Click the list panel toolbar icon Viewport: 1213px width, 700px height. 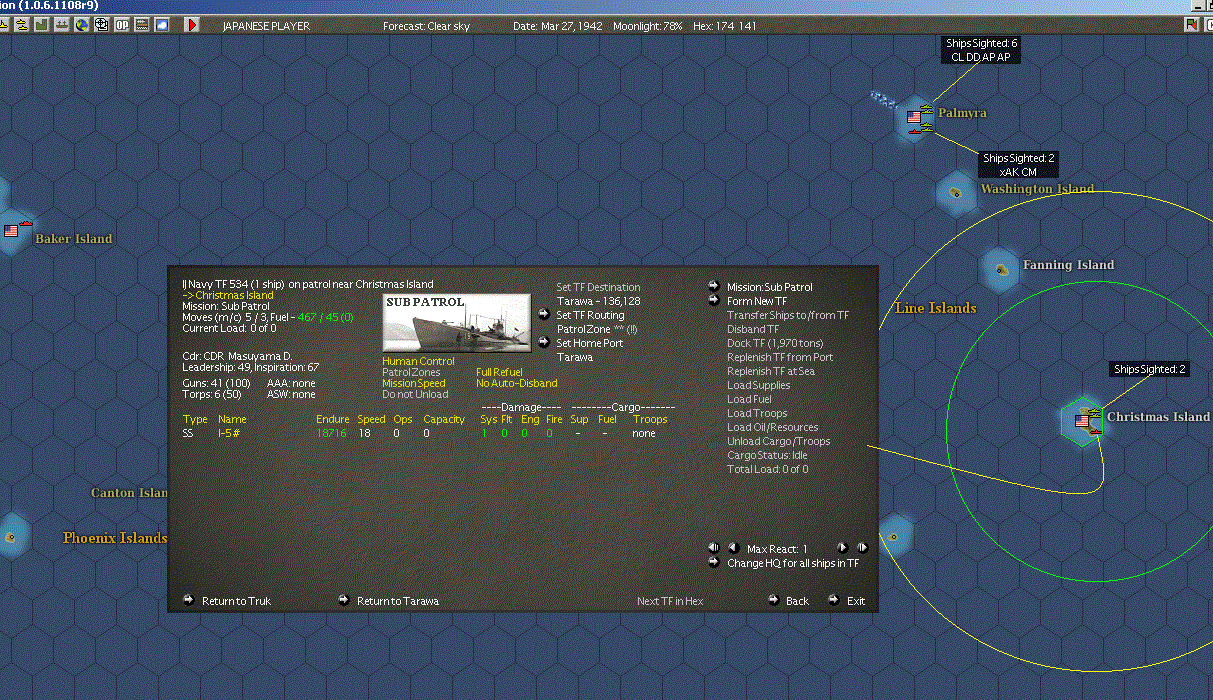[x=141, y=25]
